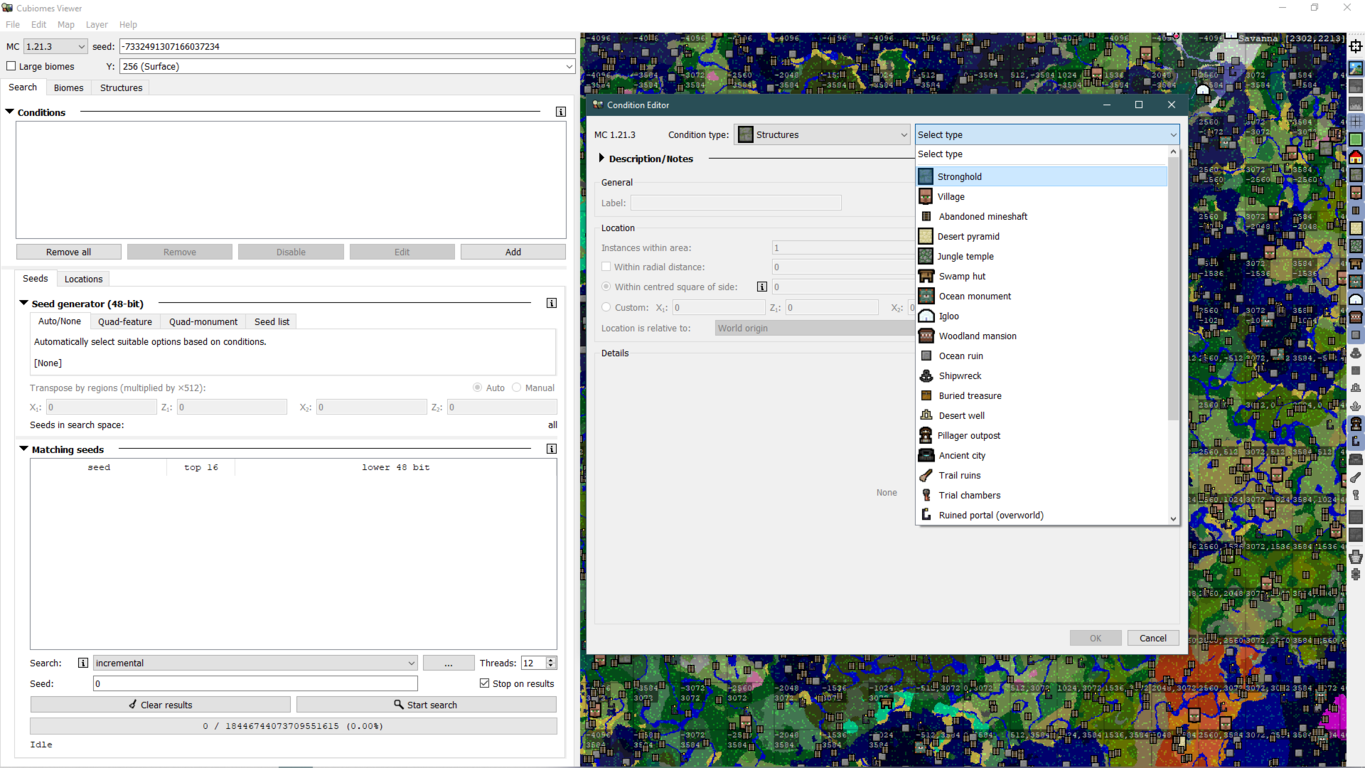Switch to the Biomes tab

click(x=68, y=88)
